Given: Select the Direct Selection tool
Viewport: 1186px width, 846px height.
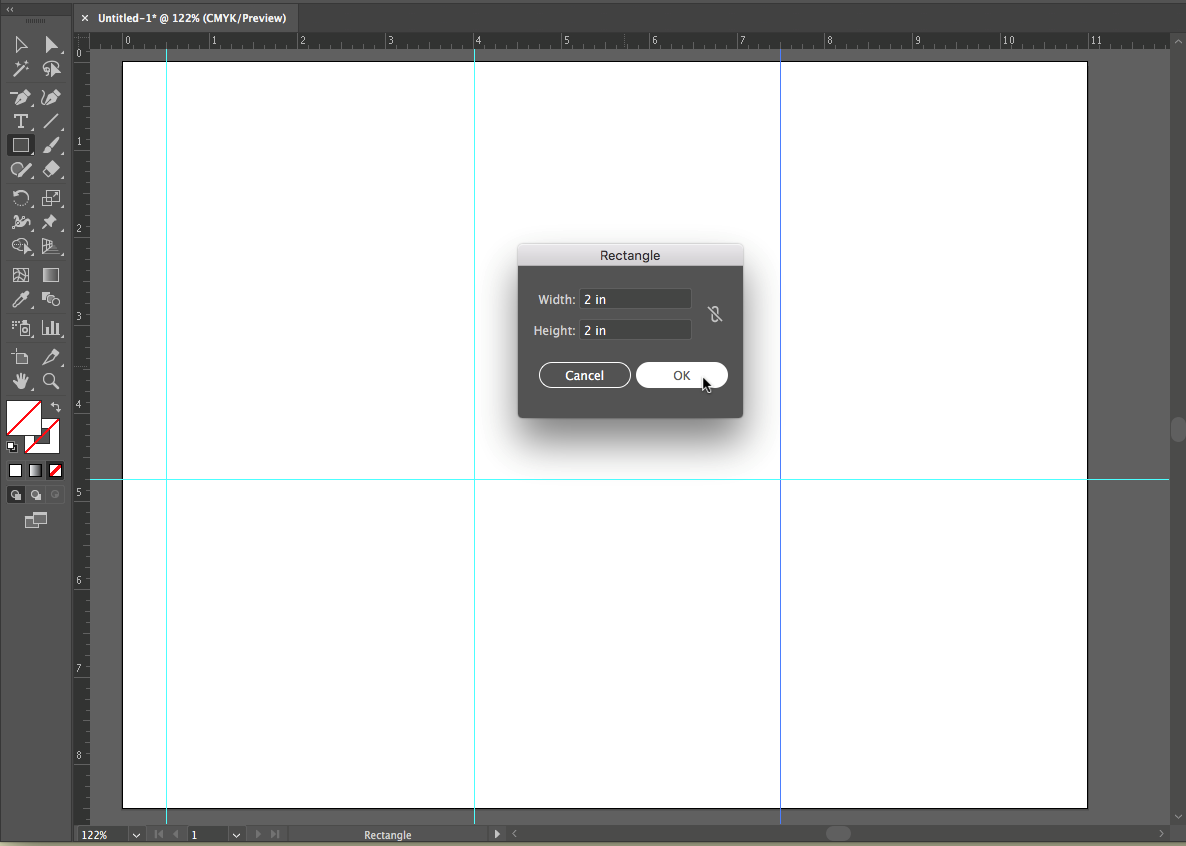Looking at the screenshot, I should click(x=51, y=44).
